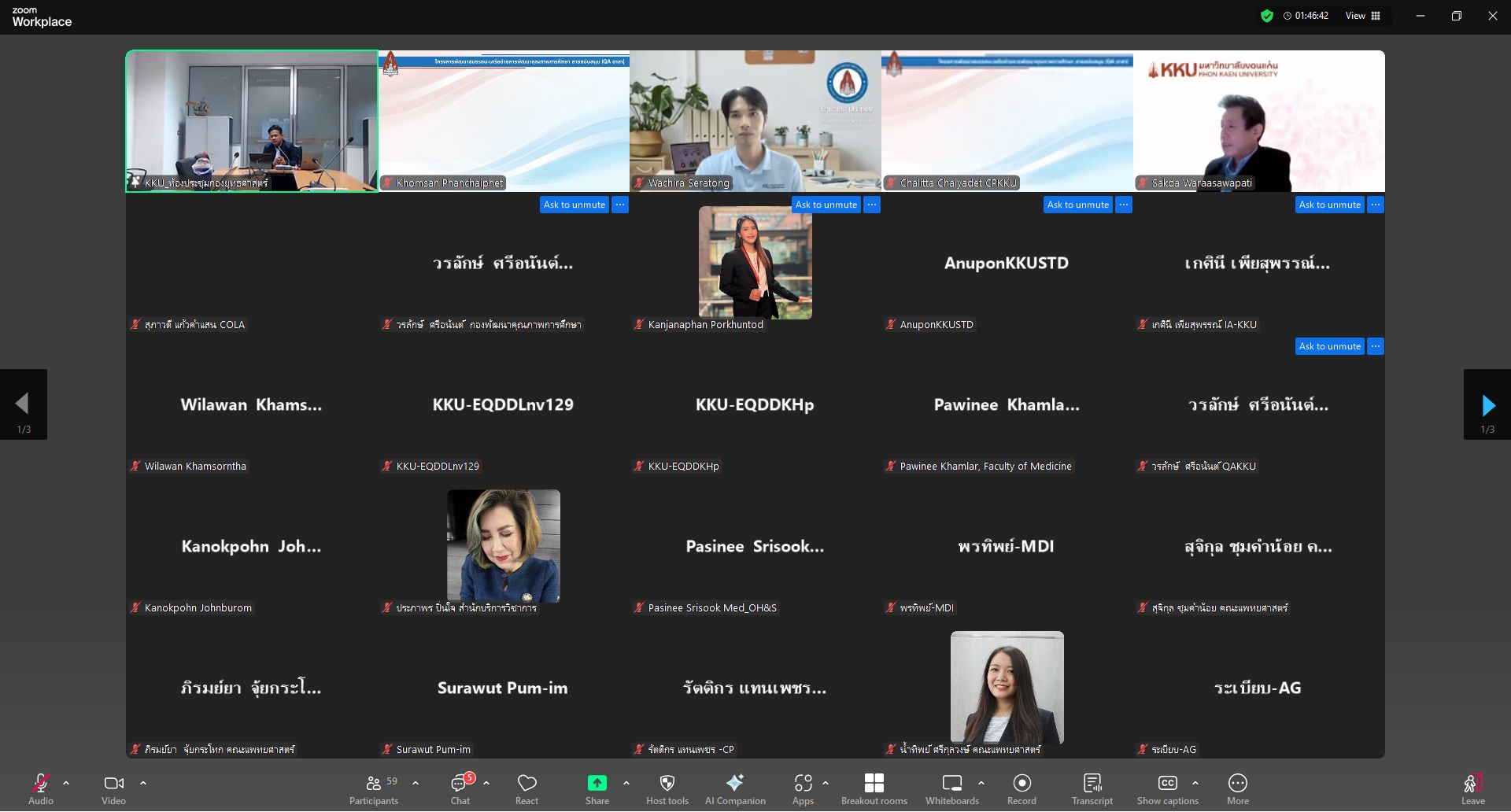Screen dimensions: 1511x812
Task: Toggle Show captions
Action: 1167,789
